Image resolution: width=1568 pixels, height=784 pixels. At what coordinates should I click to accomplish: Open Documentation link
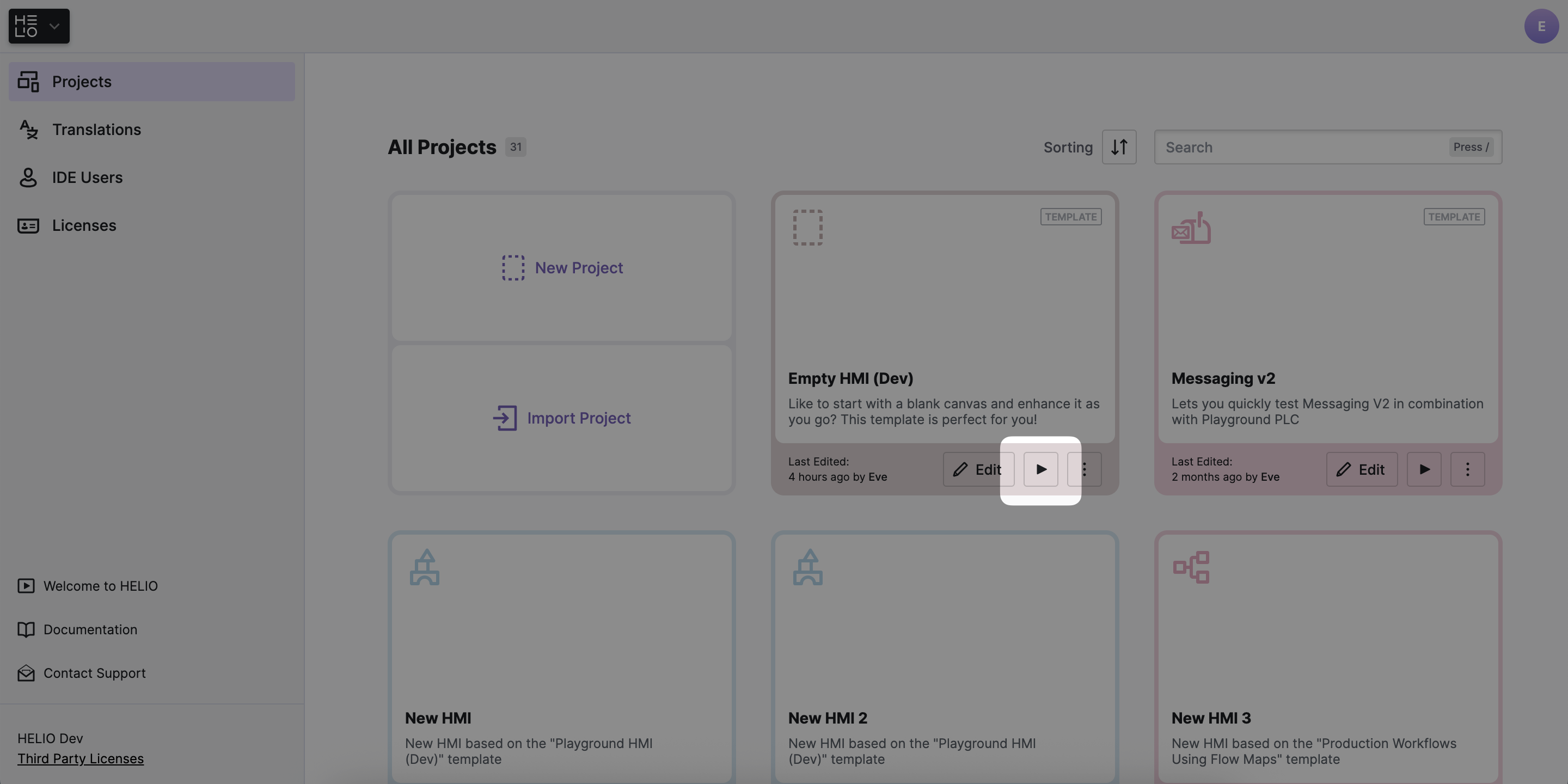pyautogui.click(x=90, y=629)
